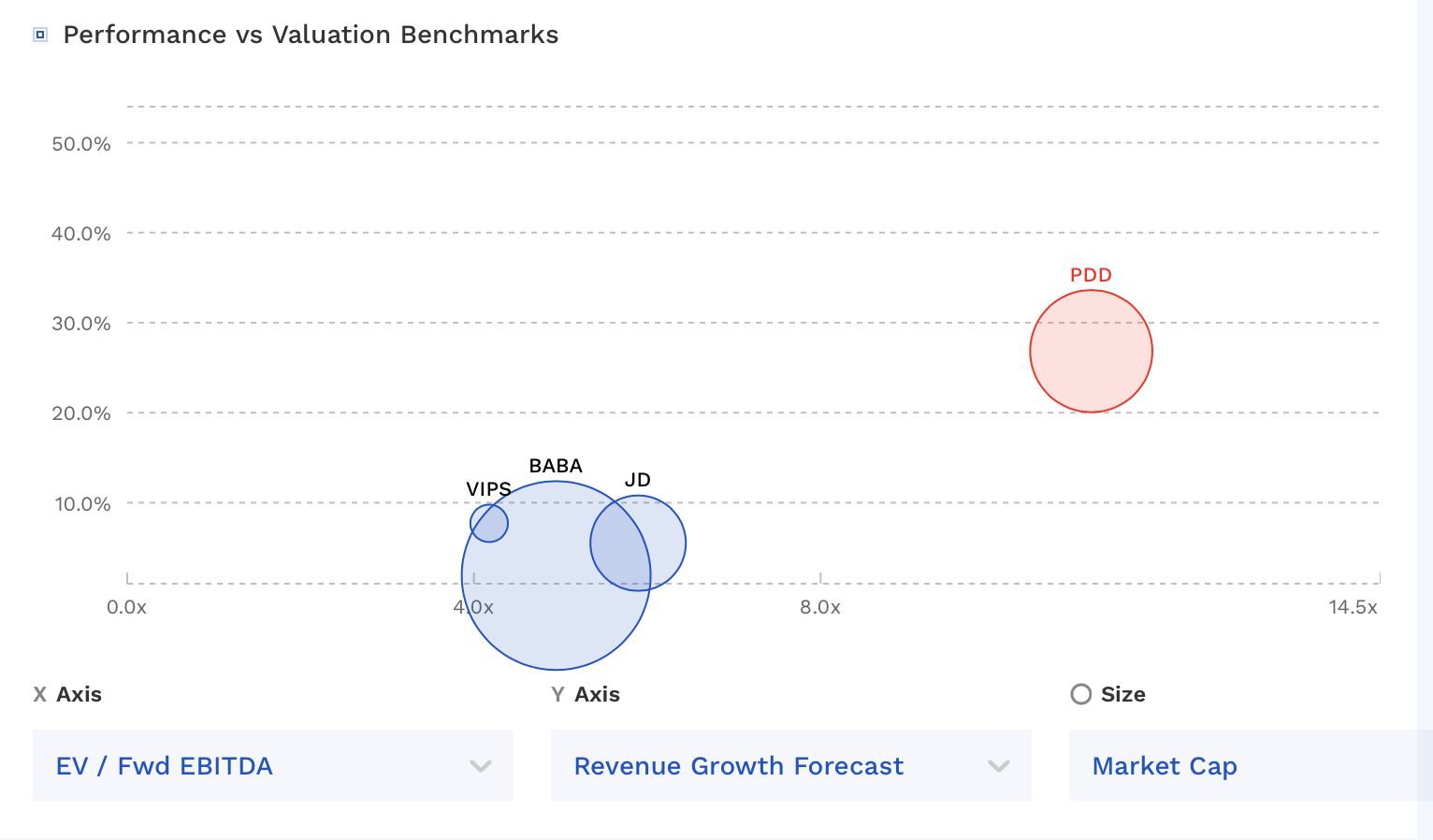Viewport: 1433px width, 840px height.
Task: Click the Performance vs Valuation Benchmarks title
Action: [x=311, y=35]
